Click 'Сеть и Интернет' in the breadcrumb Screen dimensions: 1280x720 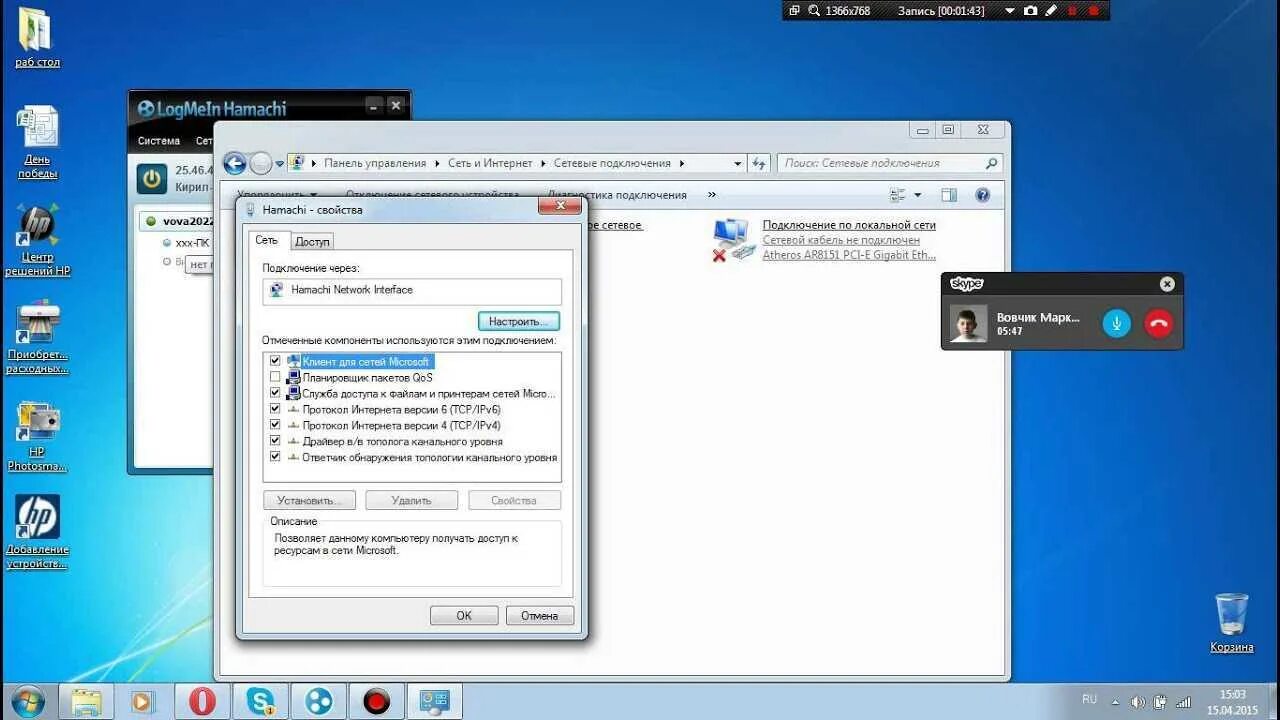click(x=491, y=163)
